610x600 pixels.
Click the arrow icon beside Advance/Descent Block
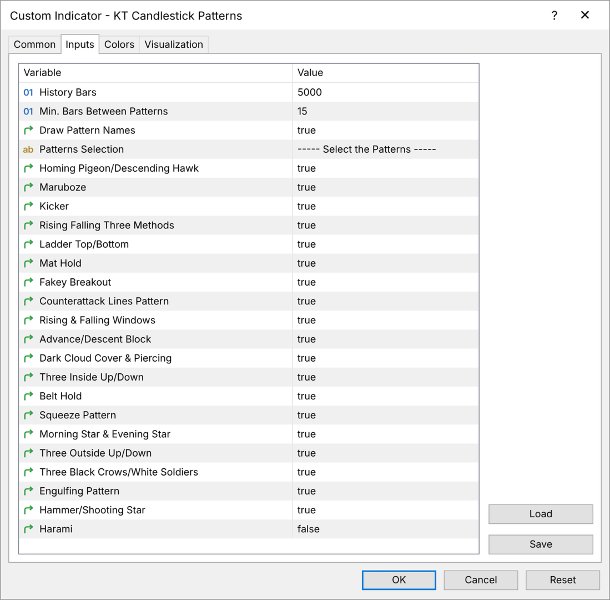click(28, 339)
